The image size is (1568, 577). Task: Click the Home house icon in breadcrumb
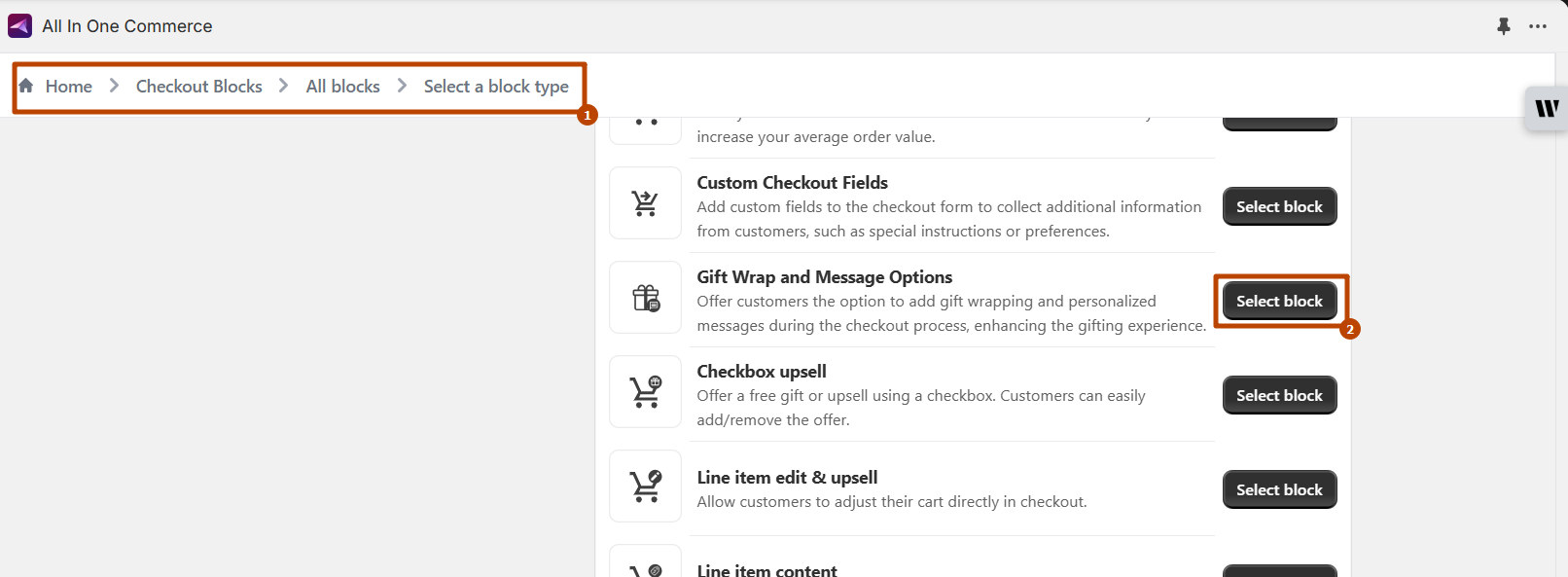point(26,86)
